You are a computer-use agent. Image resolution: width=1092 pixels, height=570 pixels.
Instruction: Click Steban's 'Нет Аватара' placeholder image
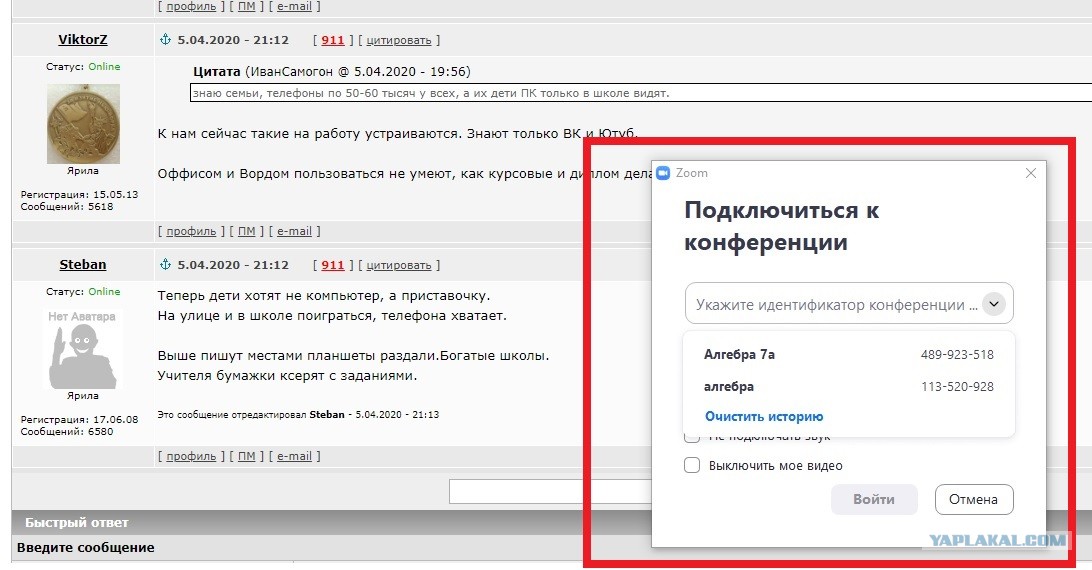[x=83, y=349]
